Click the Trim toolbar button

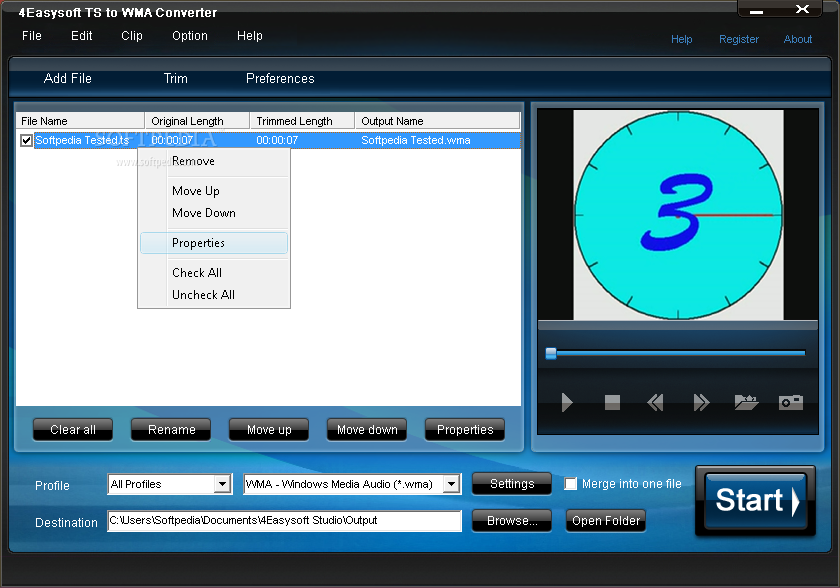click(176, 79)
